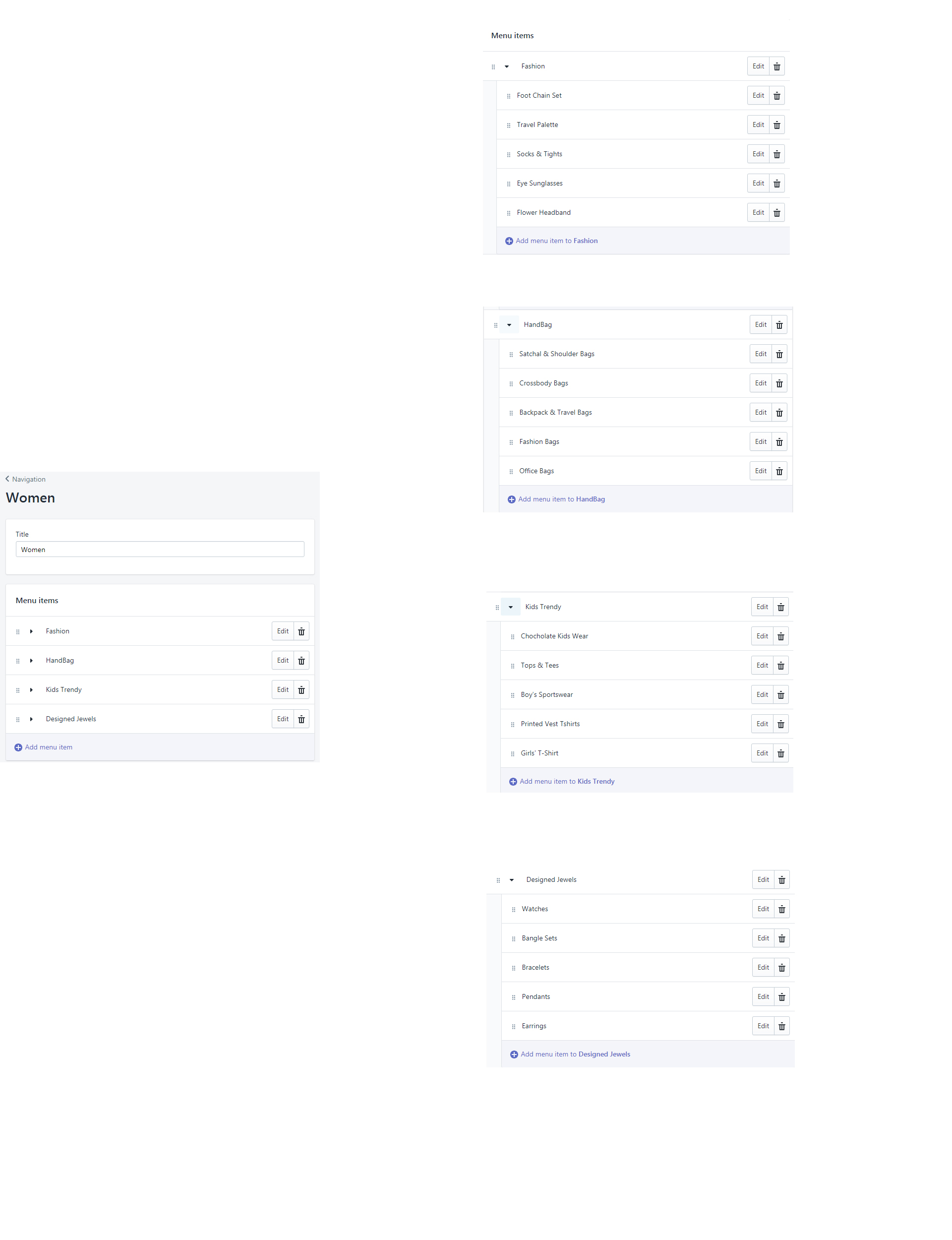Expand the collapsed Fashion menu item

[31, 631]
